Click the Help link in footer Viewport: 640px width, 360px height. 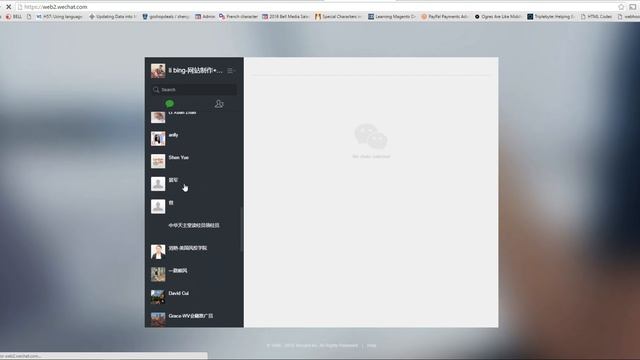click(371, 346)
